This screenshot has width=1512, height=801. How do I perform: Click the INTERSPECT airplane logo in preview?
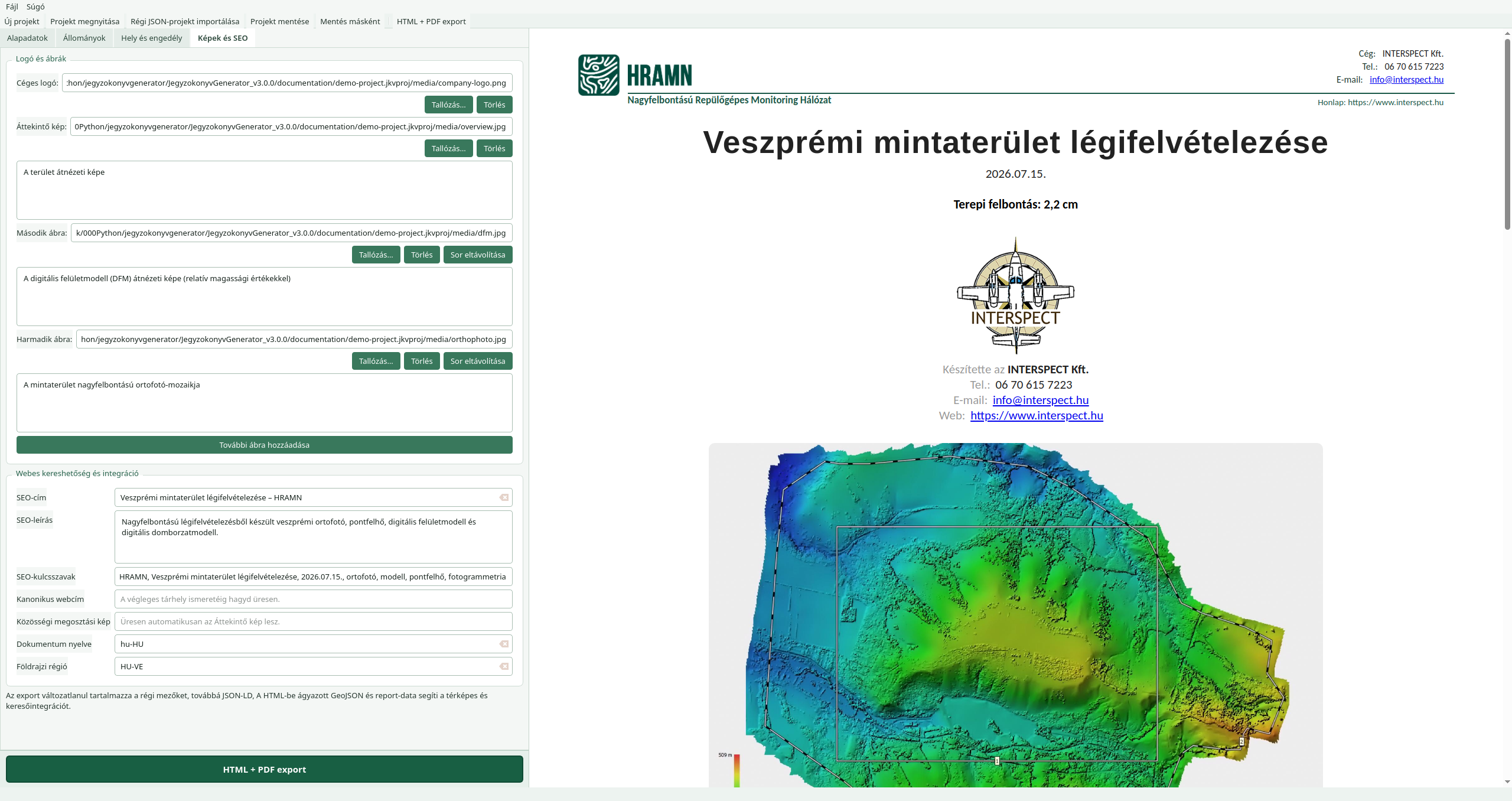click(x=1015, y=295)
